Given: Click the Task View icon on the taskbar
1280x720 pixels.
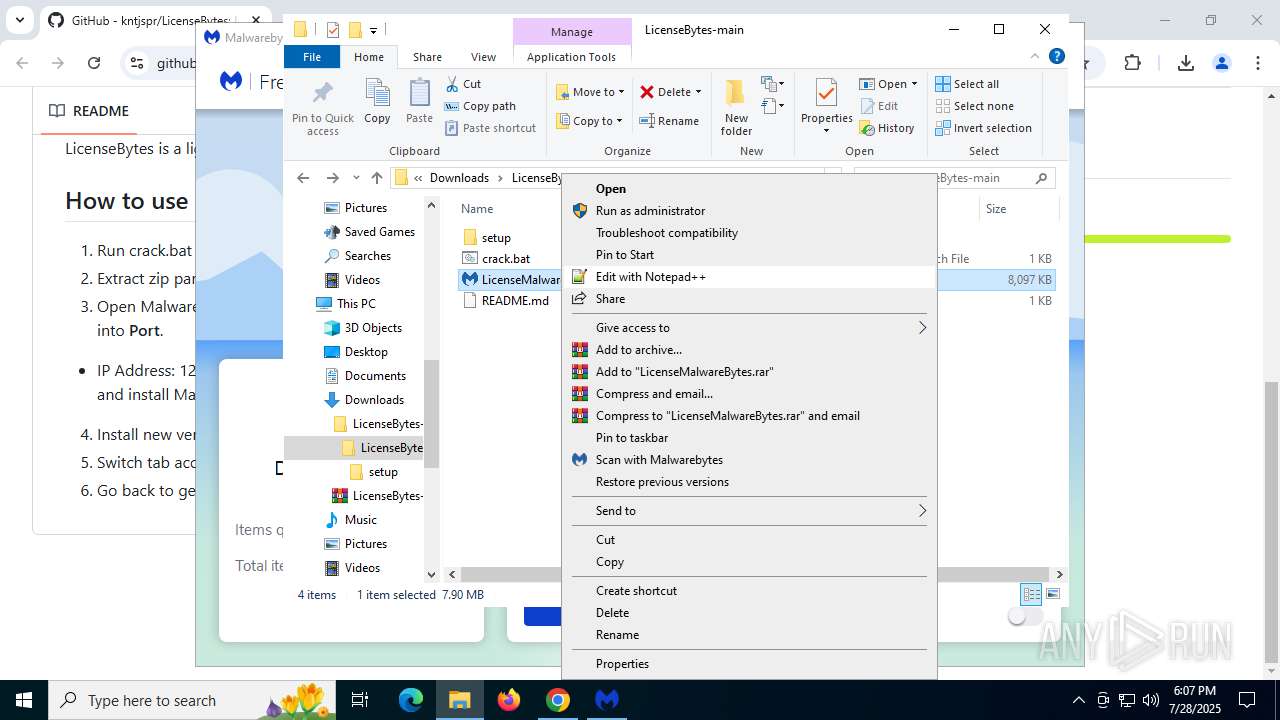Looking at the screenshot, I should click(x=360, y=700).
